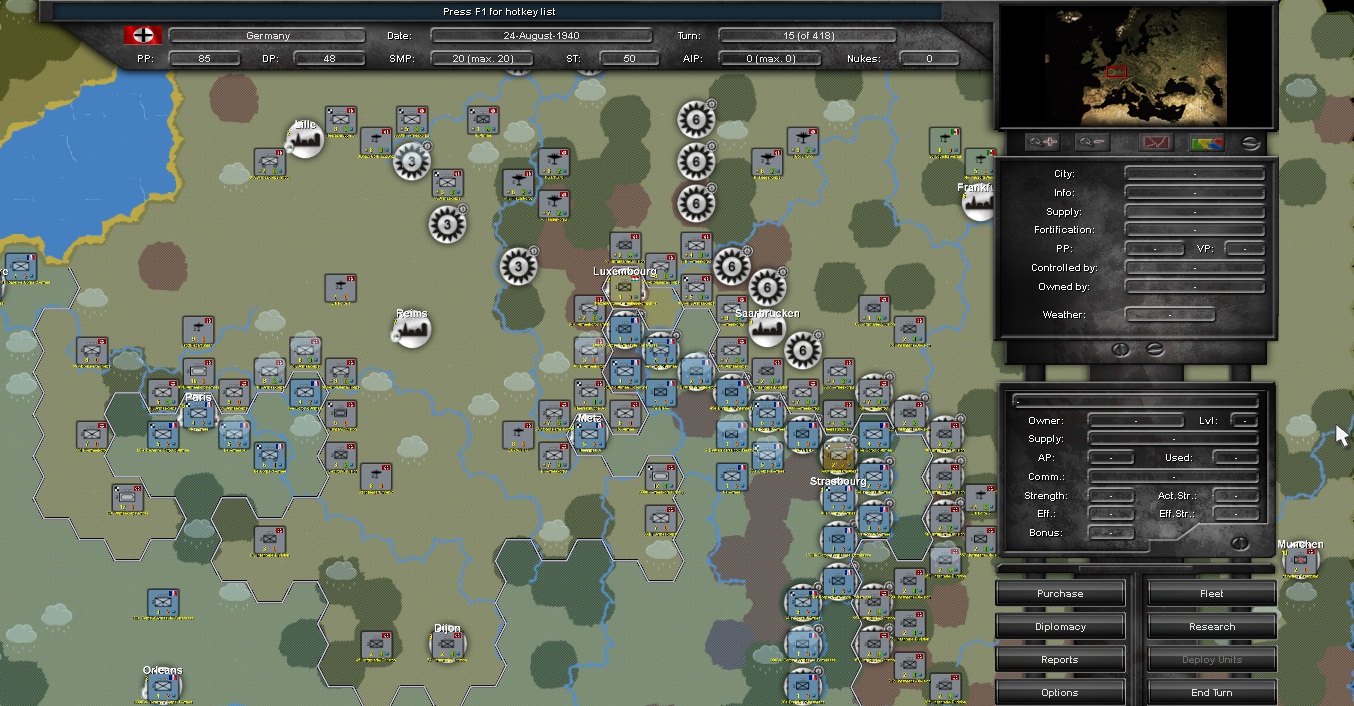Screen dimensions: 1354x706
Task: Click the Europe minimap thumbnail
Action: (x=1137, y=67)
